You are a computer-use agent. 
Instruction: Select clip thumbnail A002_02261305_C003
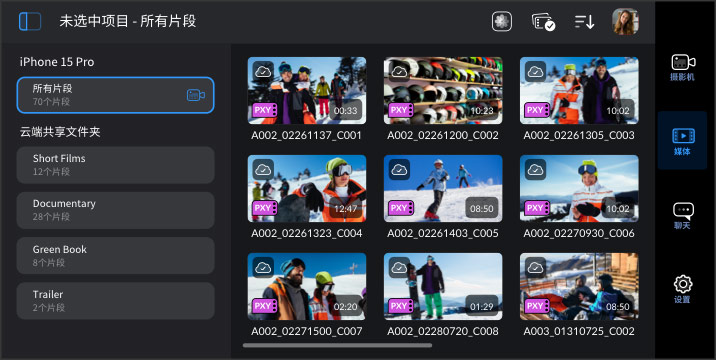click(x=579, y=90)
